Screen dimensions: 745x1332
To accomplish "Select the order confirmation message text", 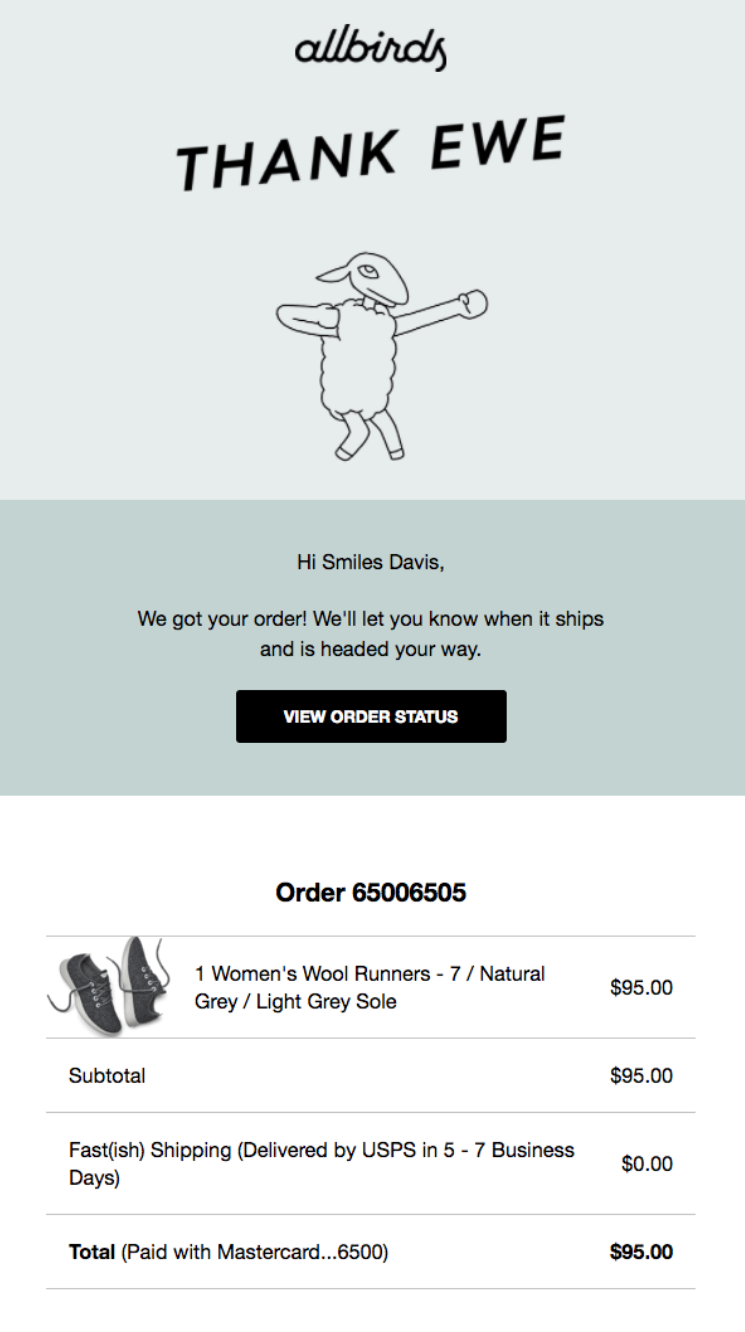I will pyautogui.click(x=372, y=632).
